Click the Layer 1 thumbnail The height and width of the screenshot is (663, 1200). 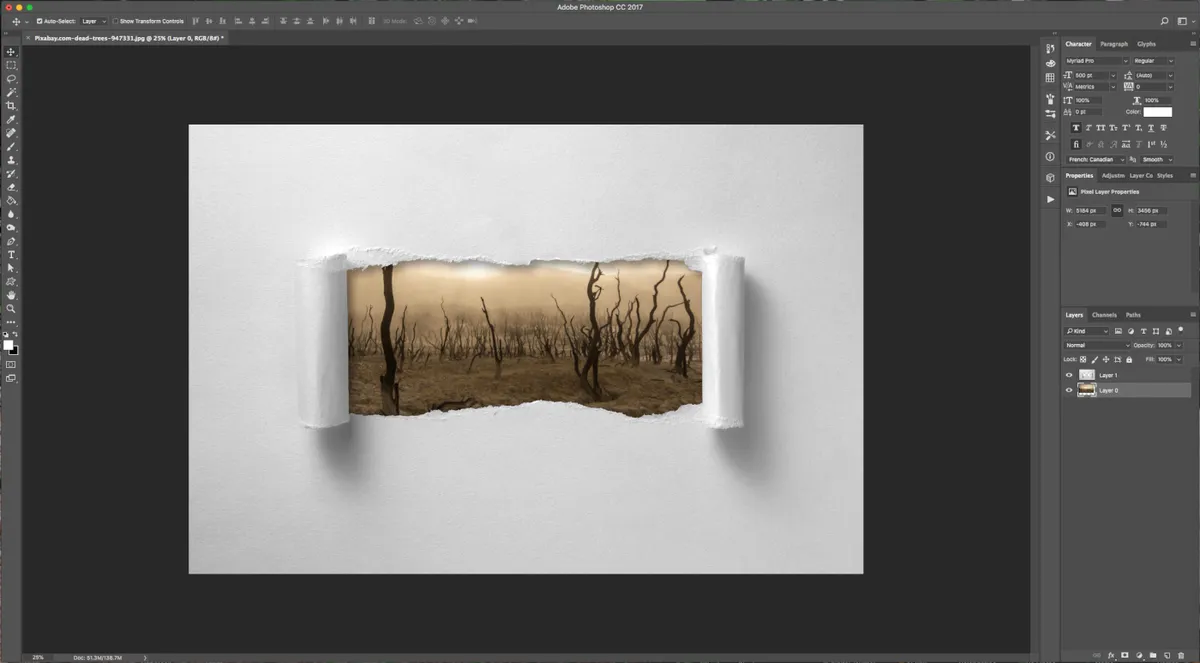click(1086, 375)
